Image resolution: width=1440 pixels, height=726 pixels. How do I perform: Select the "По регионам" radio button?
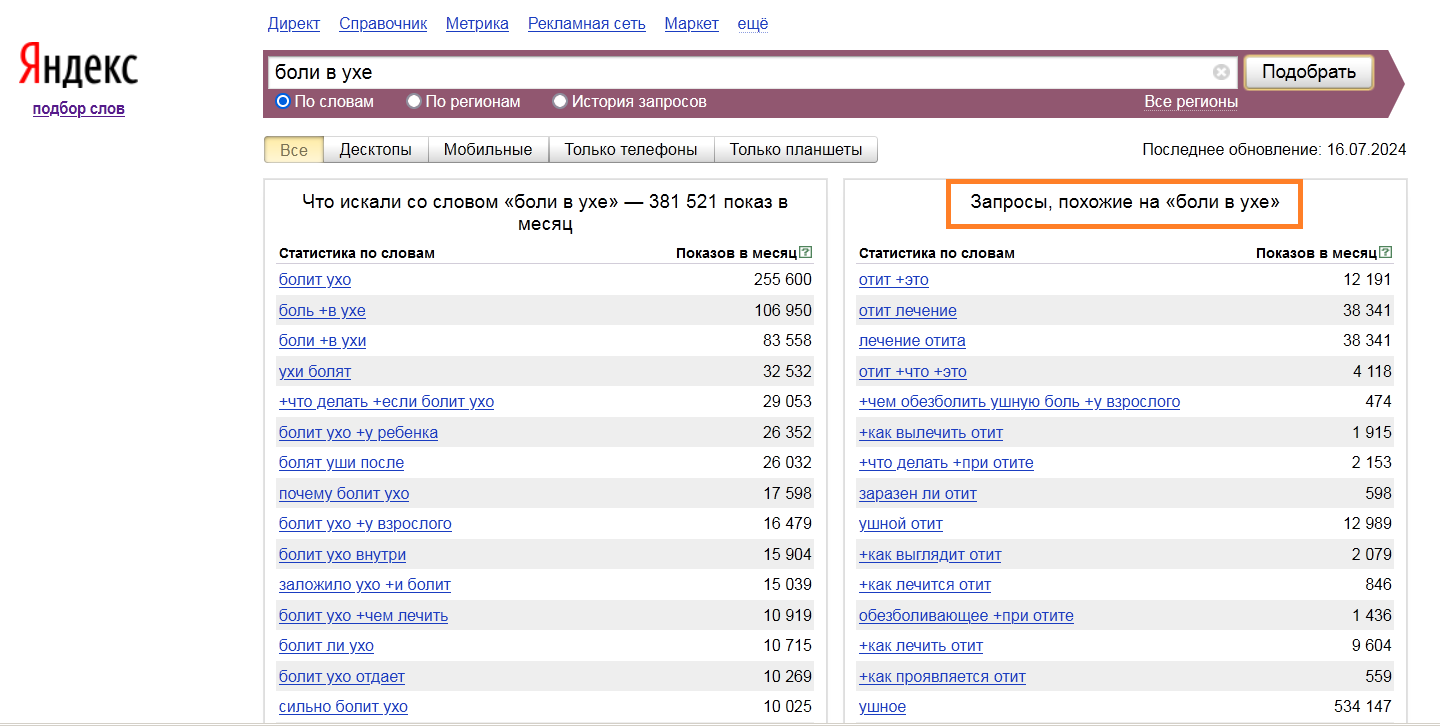(x=414, y=101)
